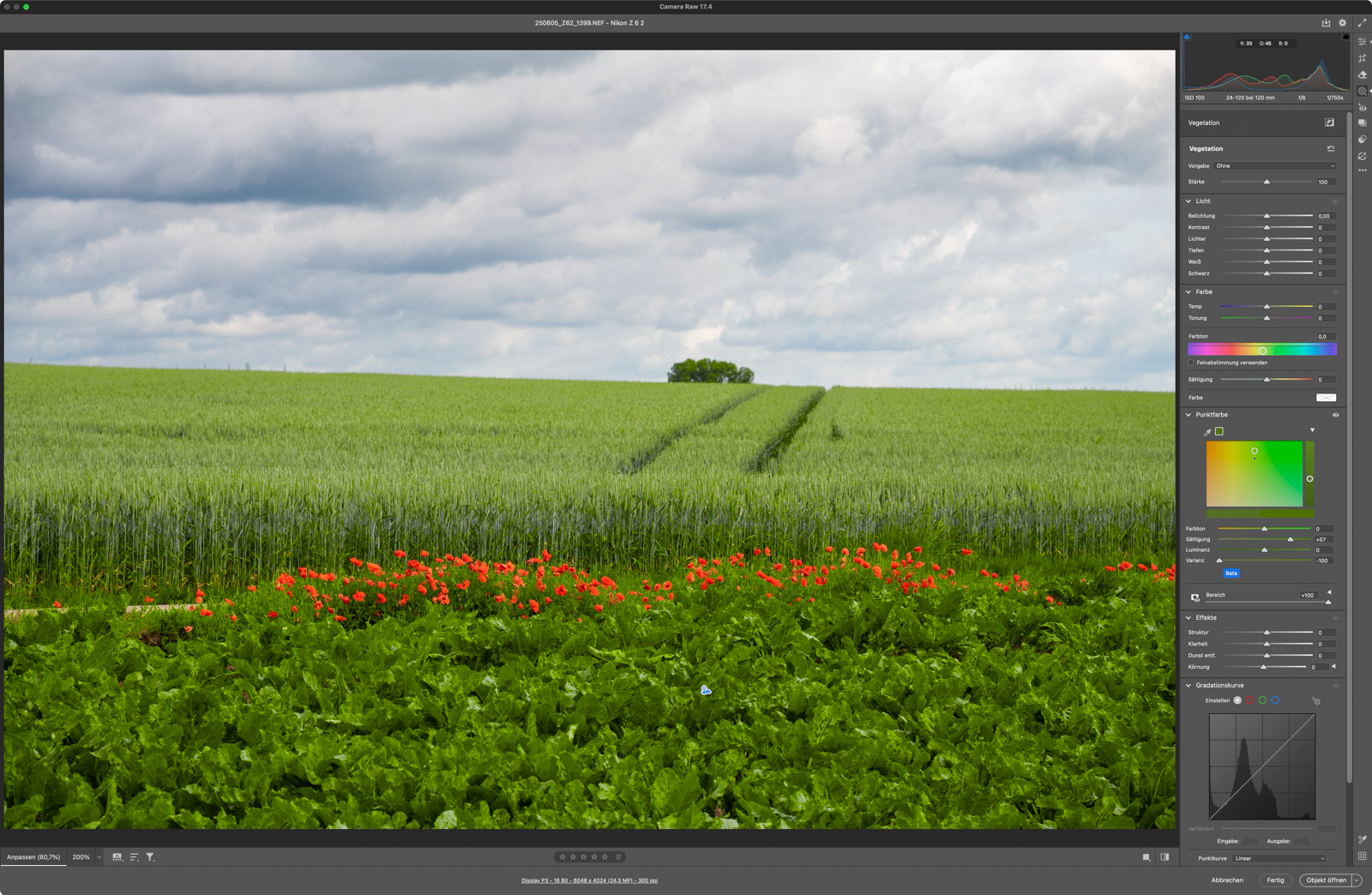Toggle the grid overlay icon
The height and width of the screenshot is (895, 1372).
tap(1362, 856)
